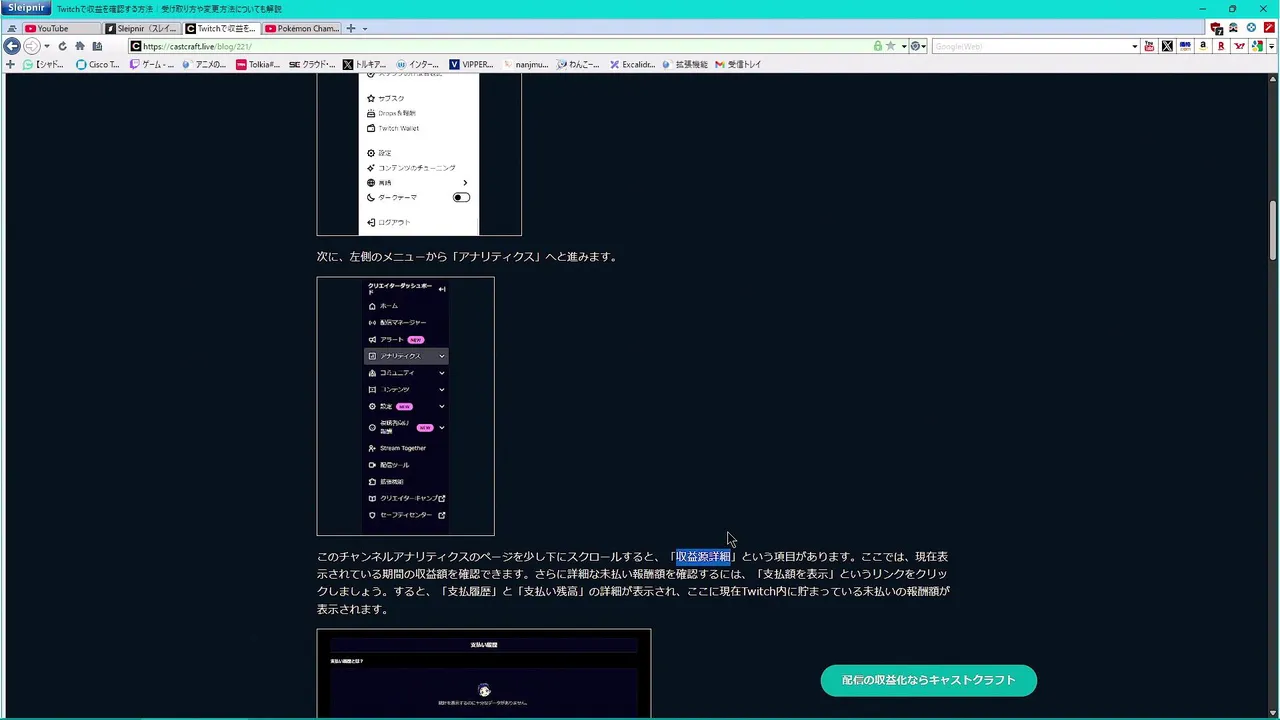Click the red pen extension icon

(1268, 28)
